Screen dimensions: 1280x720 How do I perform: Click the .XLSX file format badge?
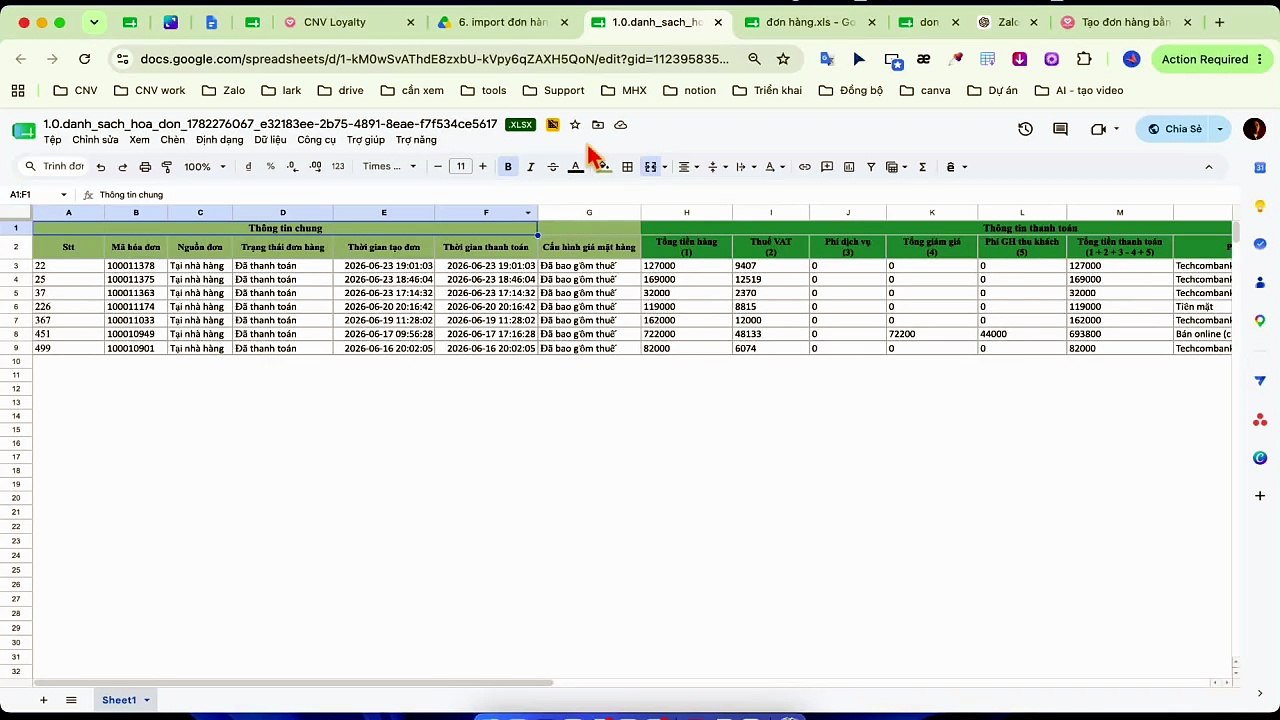coord(521,125)
